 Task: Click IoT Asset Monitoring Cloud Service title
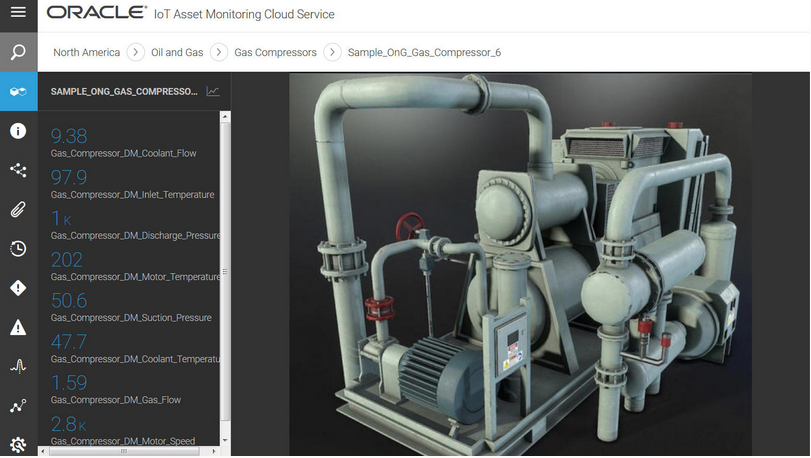click(244, 14)
